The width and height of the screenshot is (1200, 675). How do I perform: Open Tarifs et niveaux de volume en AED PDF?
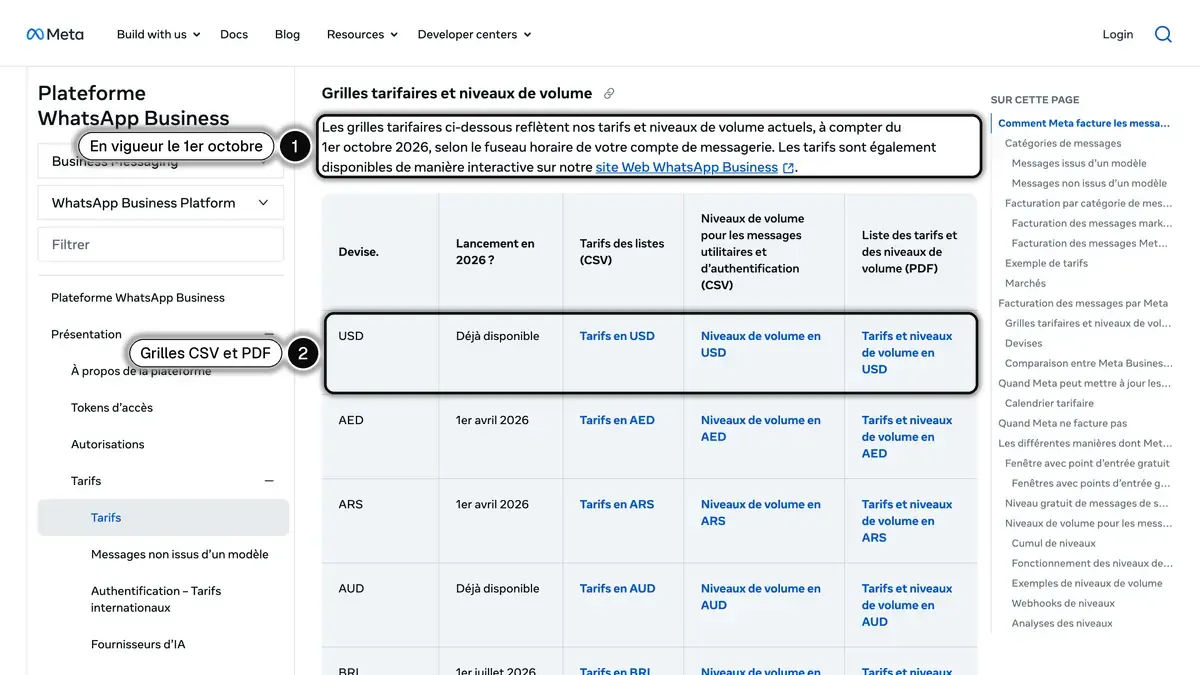click(x=907, y=436)
